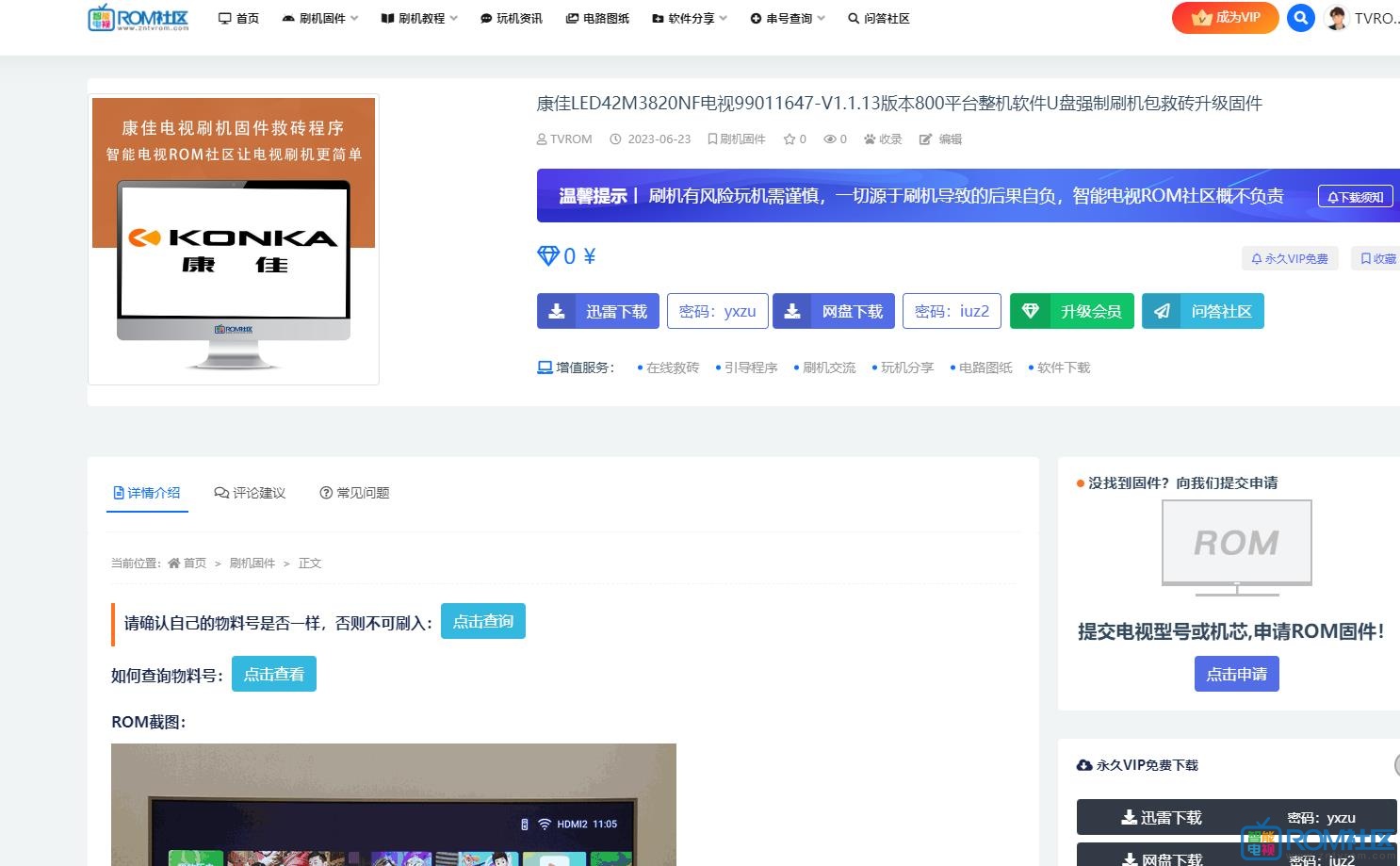Click the 密码: yxzu box
The height and width of the screenshot is (866, 1400).
pos(718,311)
